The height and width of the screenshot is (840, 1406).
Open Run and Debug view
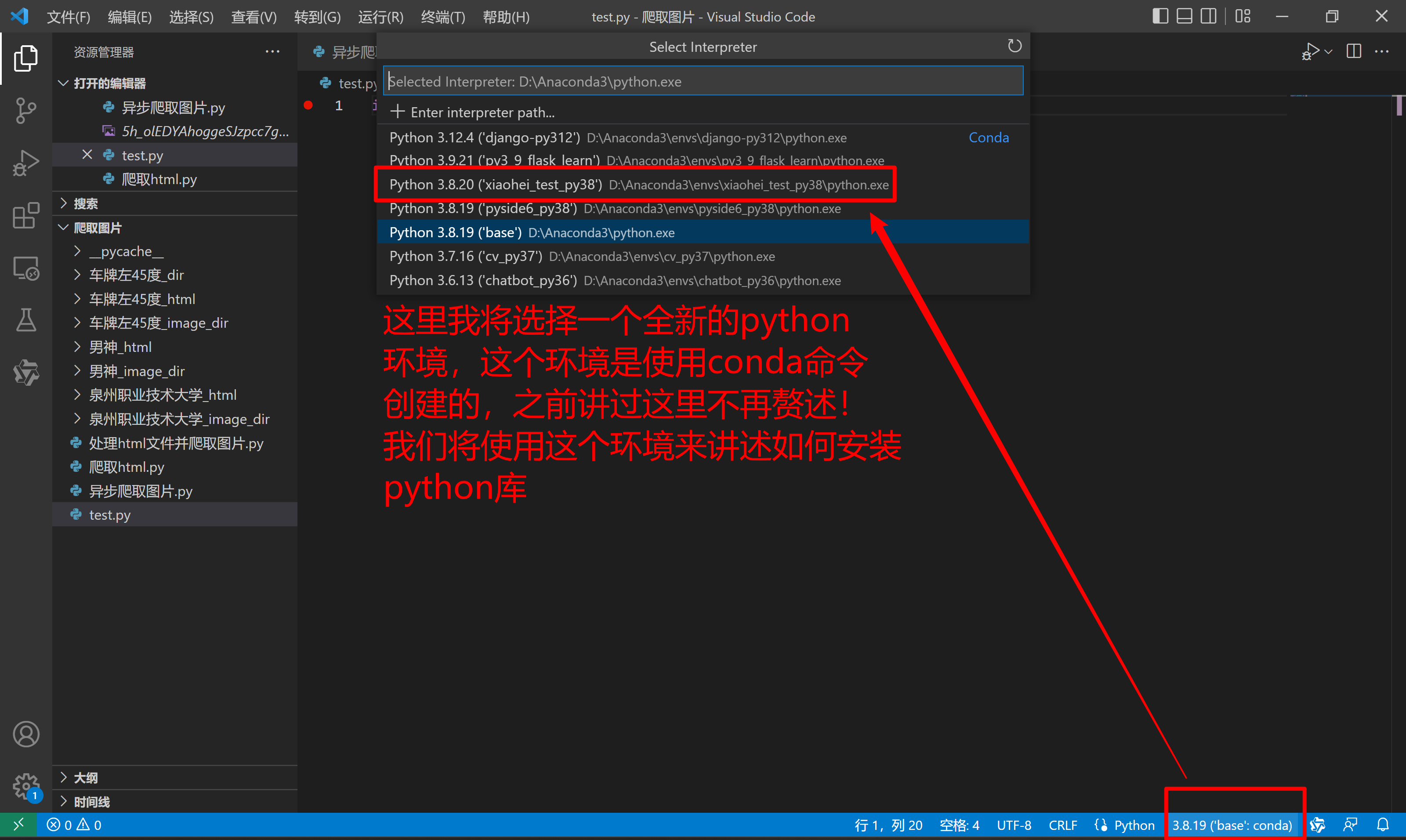pyautogui.click(x=25, y=163)
